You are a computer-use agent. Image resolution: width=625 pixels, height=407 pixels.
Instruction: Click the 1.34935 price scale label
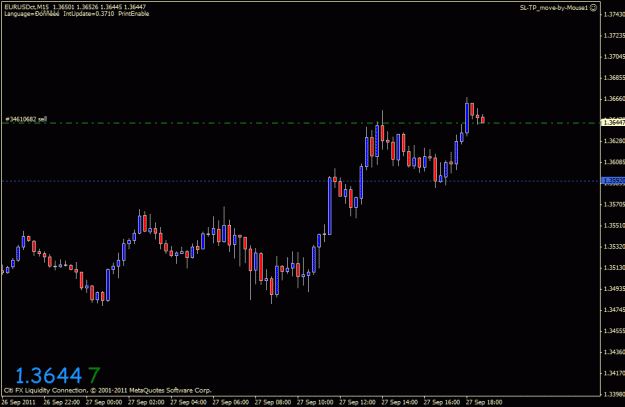tap(614, 289)
